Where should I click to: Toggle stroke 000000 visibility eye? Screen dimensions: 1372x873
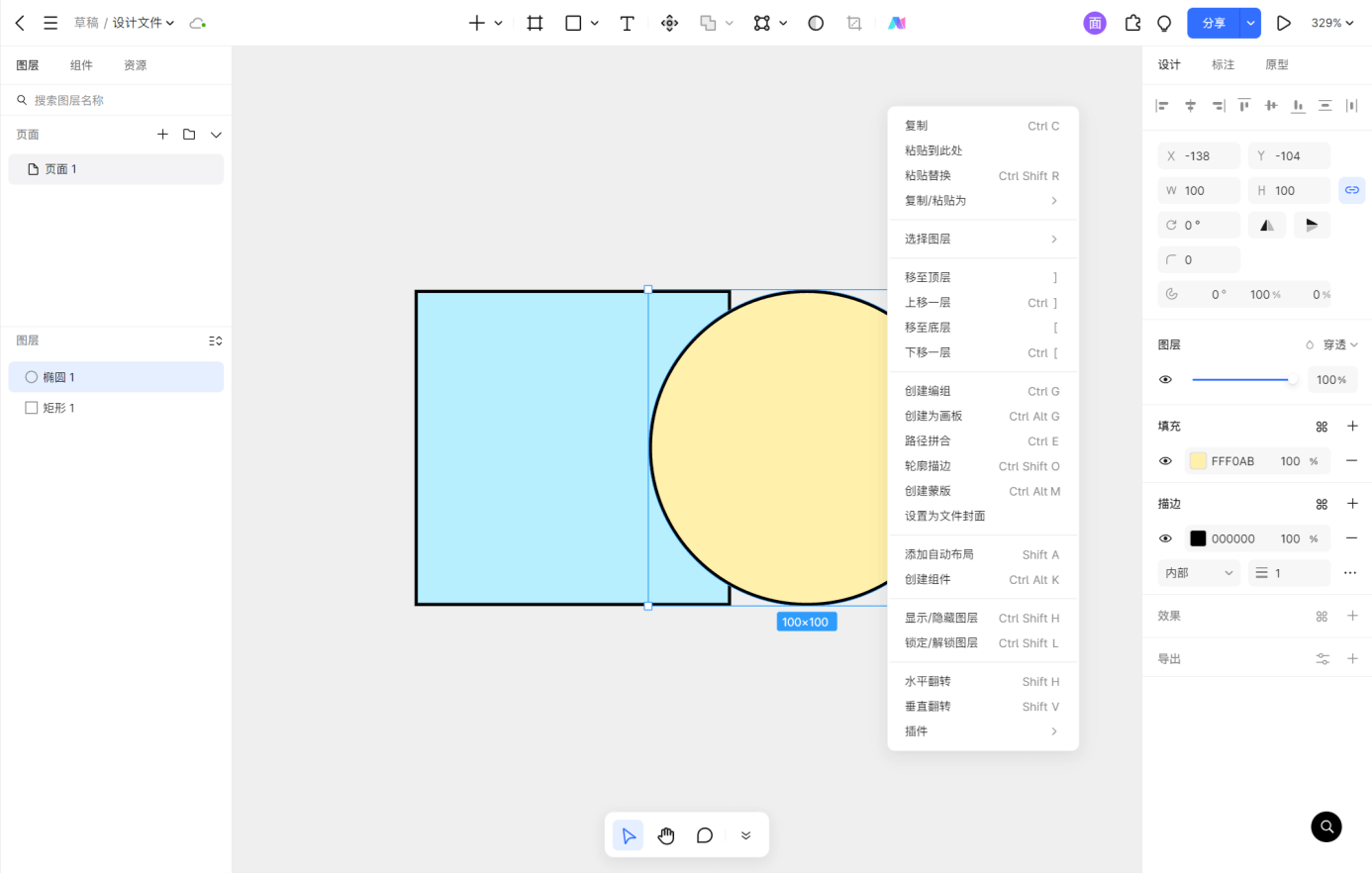click(x=1166, y=538)
